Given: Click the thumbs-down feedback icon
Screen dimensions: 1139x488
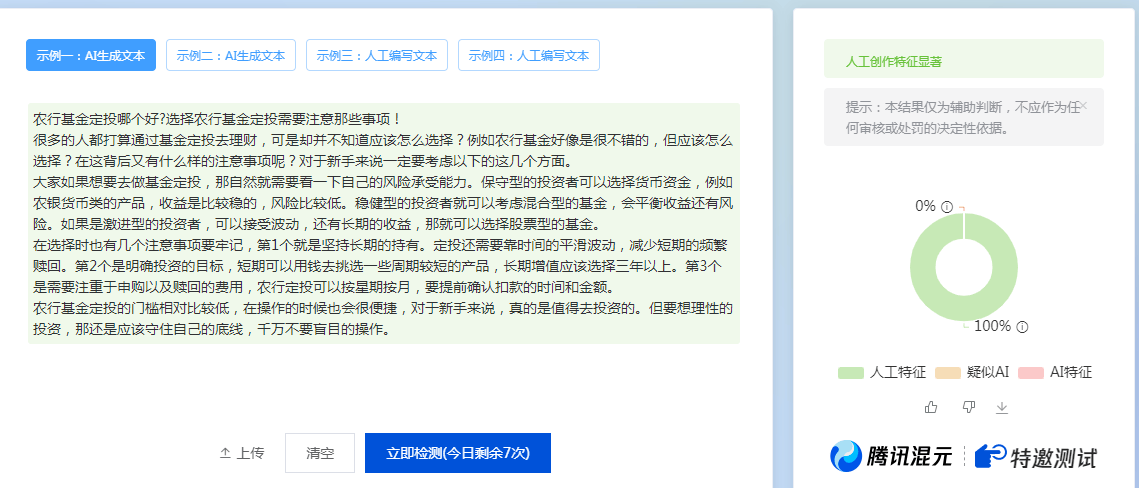Looking at the screenshot, I should pos(968,407).
